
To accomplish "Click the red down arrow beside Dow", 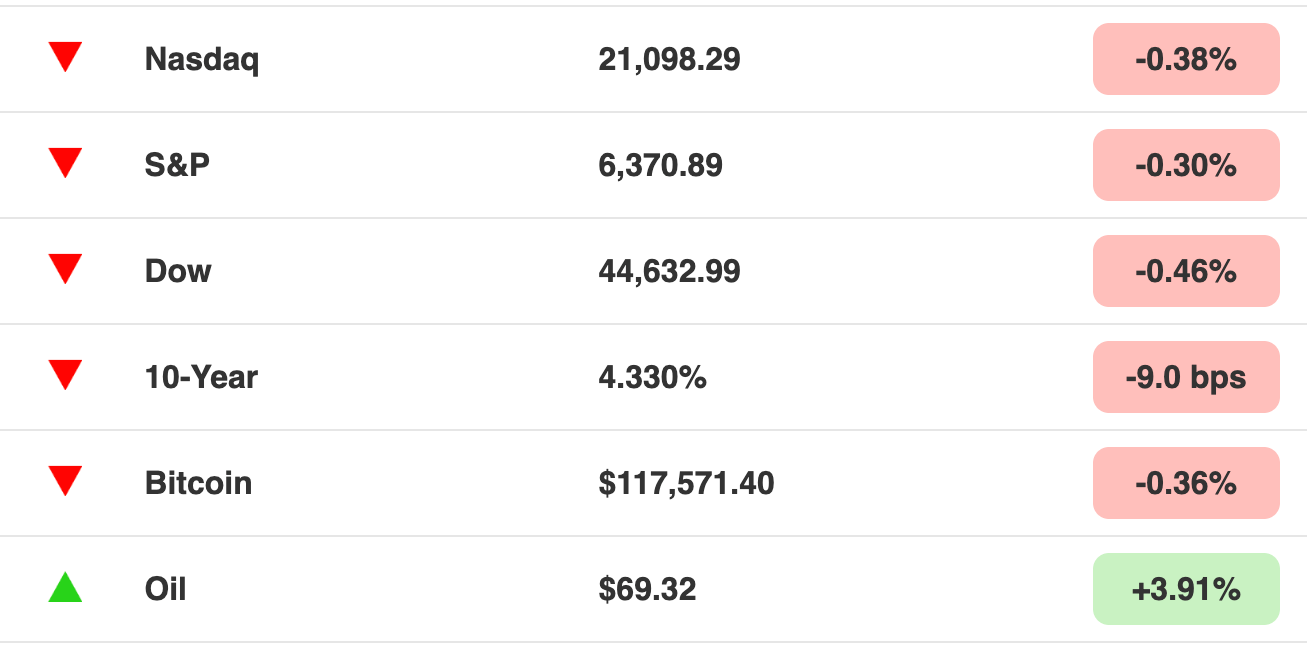I will [x=65, y=268].
